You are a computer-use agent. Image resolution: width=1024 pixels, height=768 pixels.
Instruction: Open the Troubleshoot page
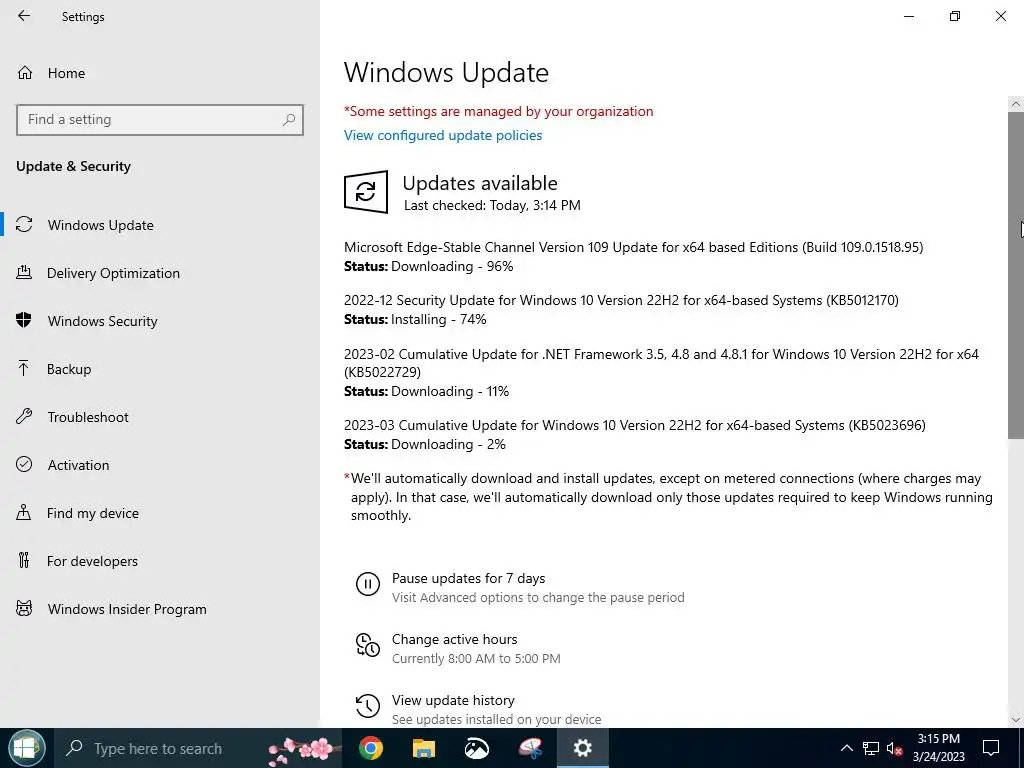(x=88, y=417)
